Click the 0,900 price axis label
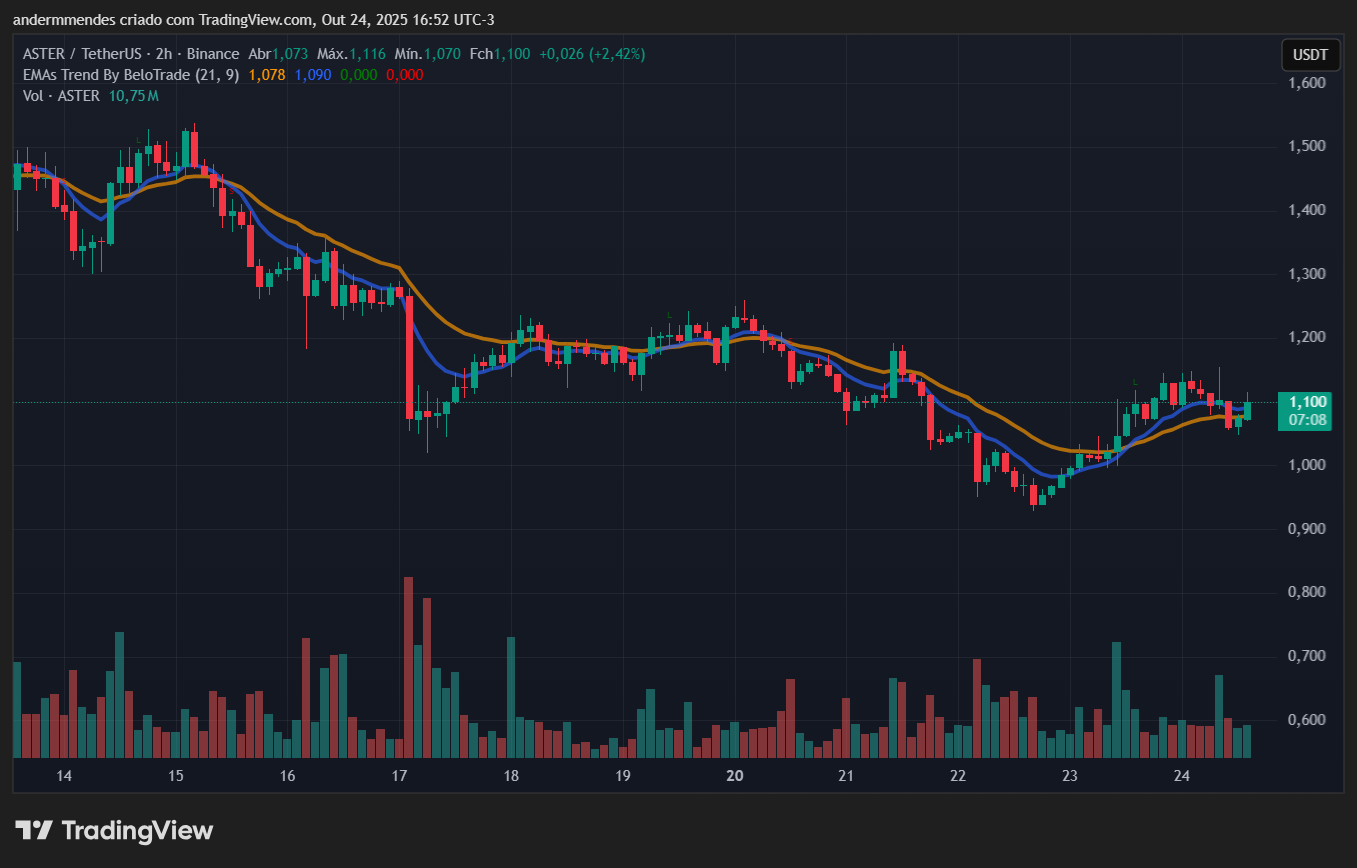This screenshot has height=868, width=1357. click(1307, 529)
